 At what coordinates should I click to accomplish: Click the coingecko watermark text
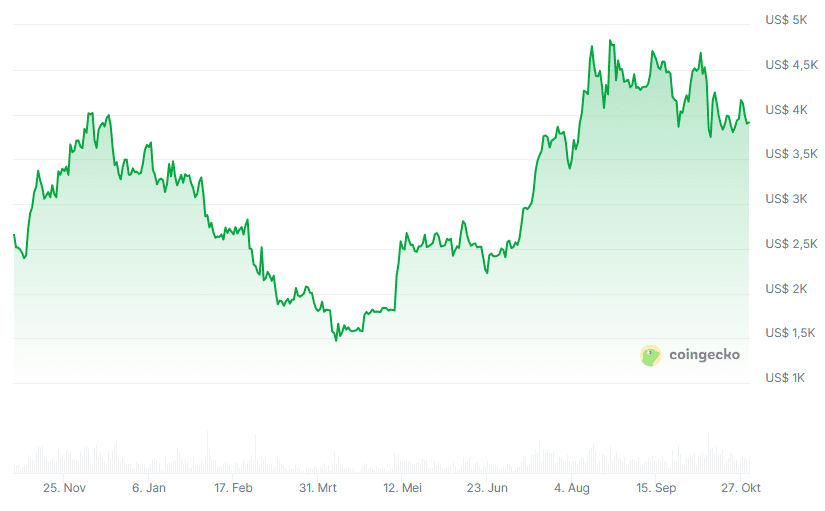click(x=704, y=354)
